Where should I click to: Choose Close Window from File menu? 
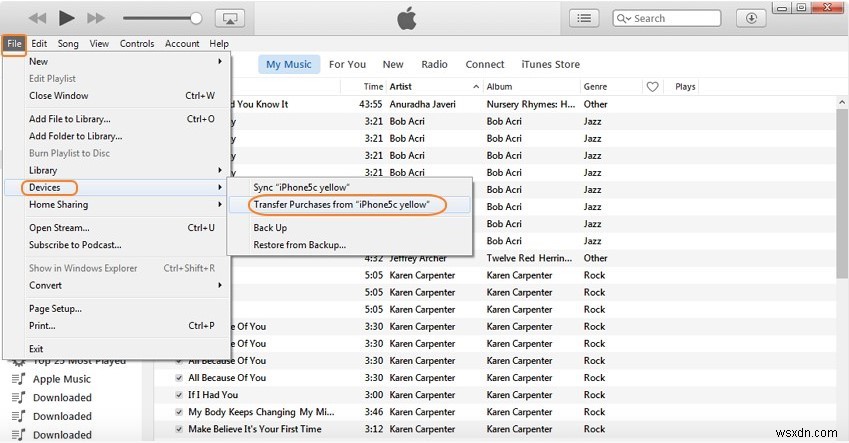point(117,96)
